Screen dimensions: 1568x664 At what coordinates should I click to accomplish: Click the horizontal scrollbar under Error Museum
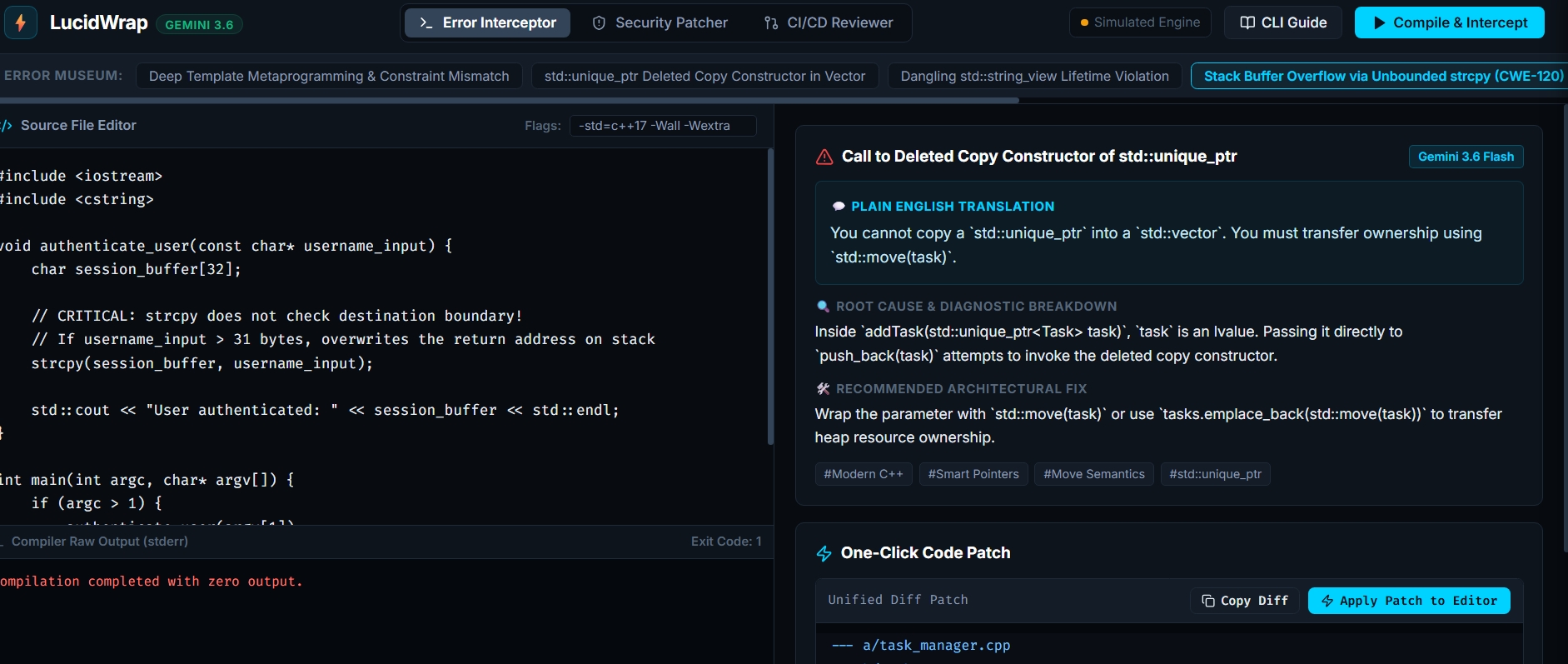[x=509, y=100]
